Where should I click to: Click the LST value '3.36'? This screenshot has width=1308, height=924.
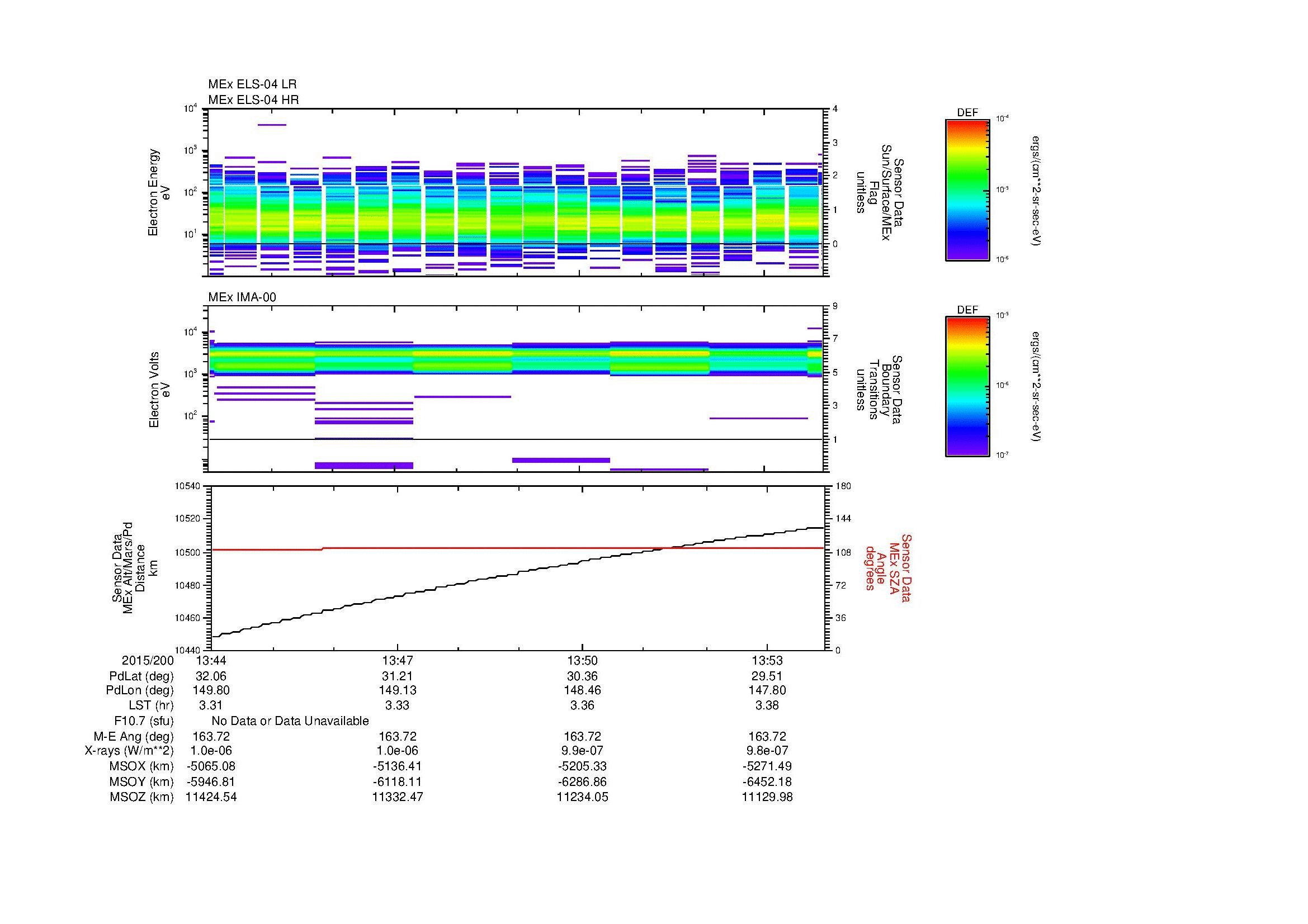tap(582, 705)
